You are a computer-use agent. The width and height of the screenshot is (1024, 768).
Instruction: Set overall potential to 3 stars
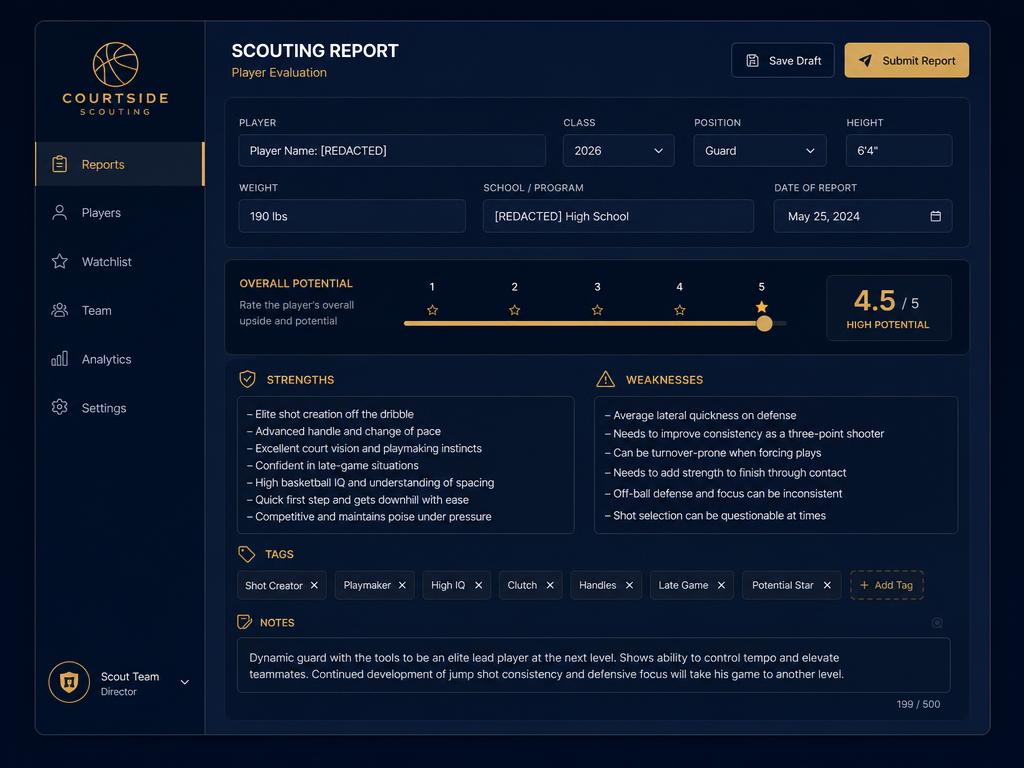click(597, 310)
